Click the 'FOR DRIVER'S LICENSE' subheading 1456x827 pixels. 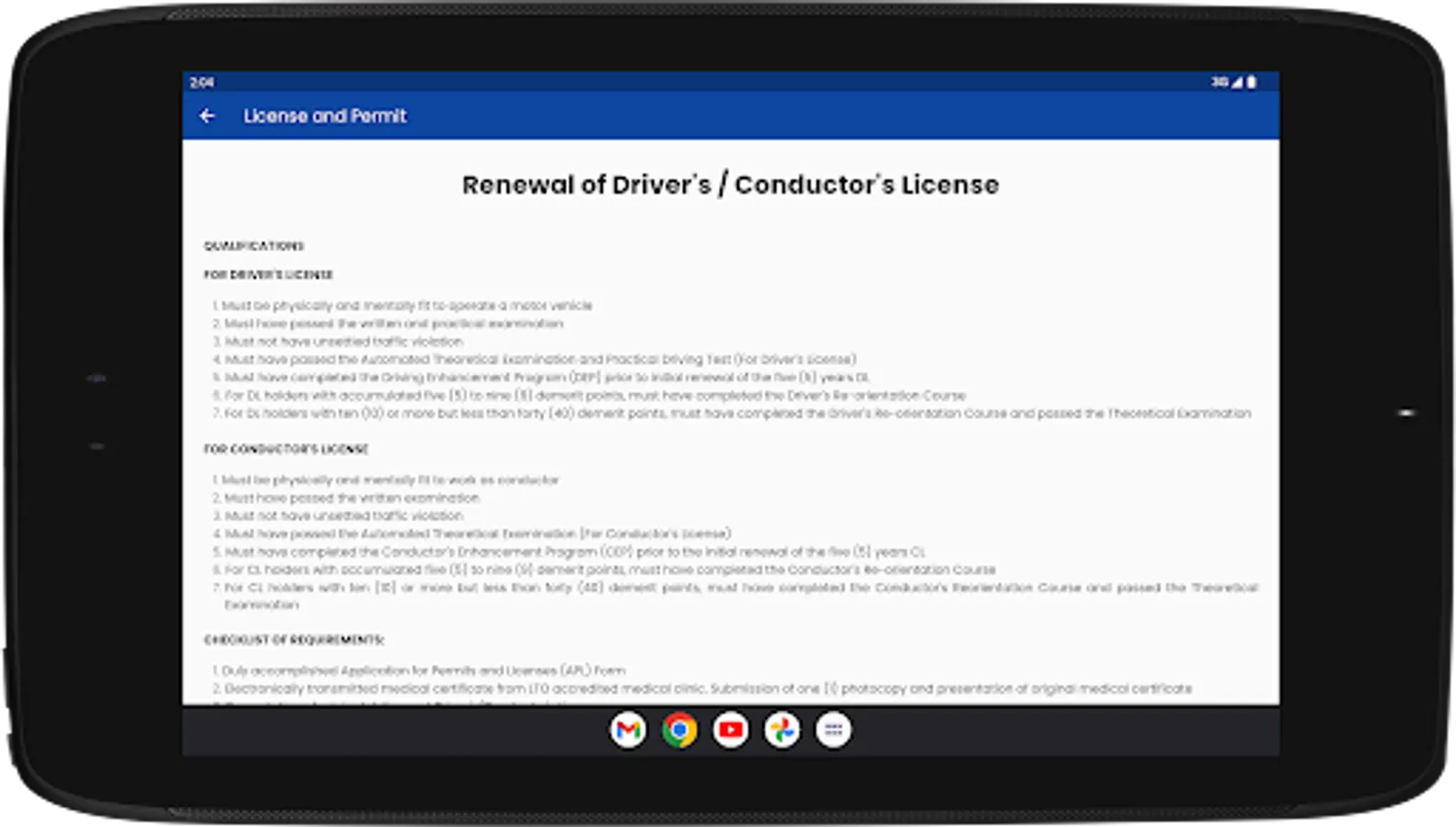tap(268, 275)
